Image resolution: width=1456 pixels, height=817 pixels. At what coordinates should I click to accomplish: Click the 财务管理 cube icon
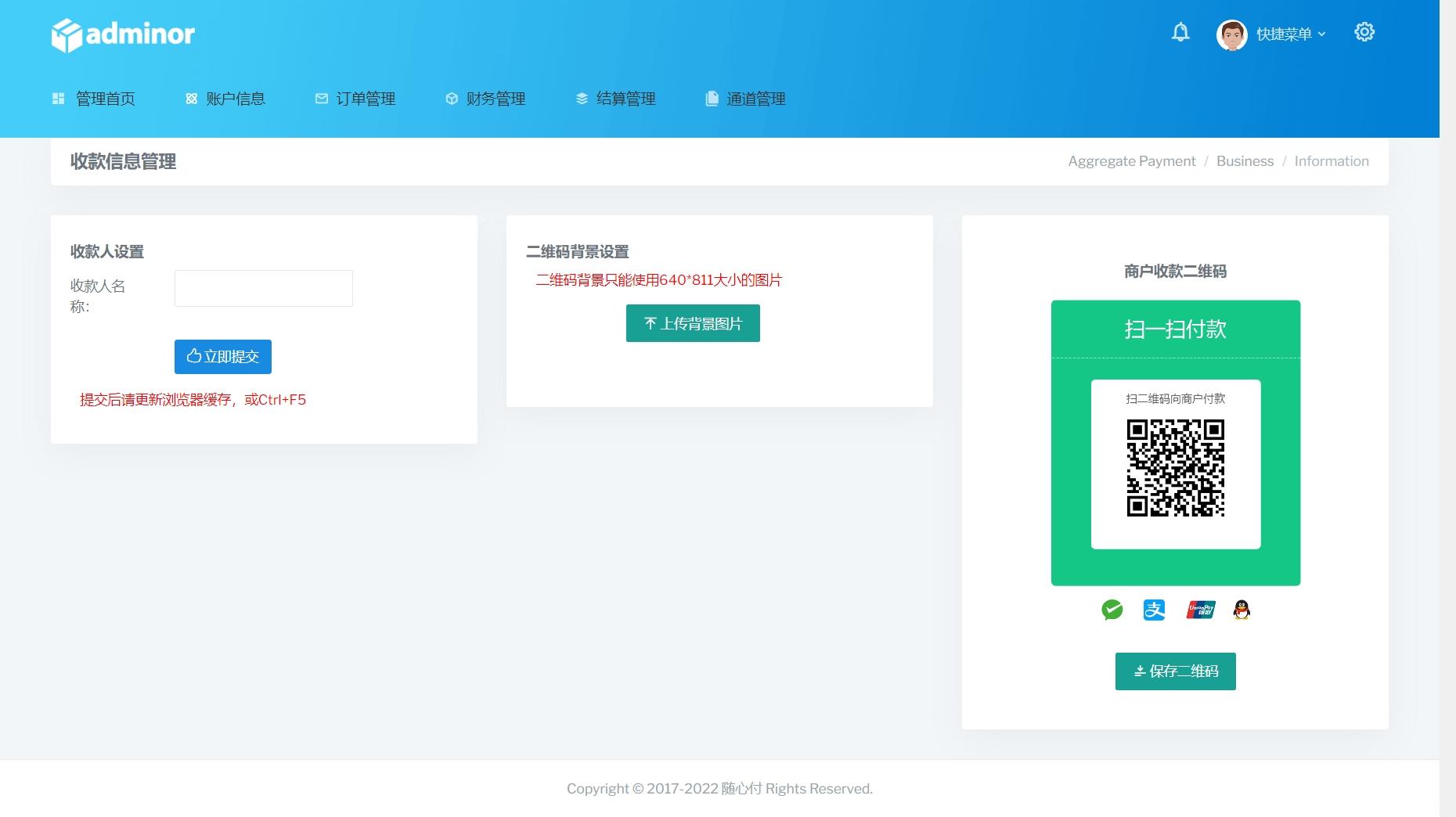click(x=452, y=99)
